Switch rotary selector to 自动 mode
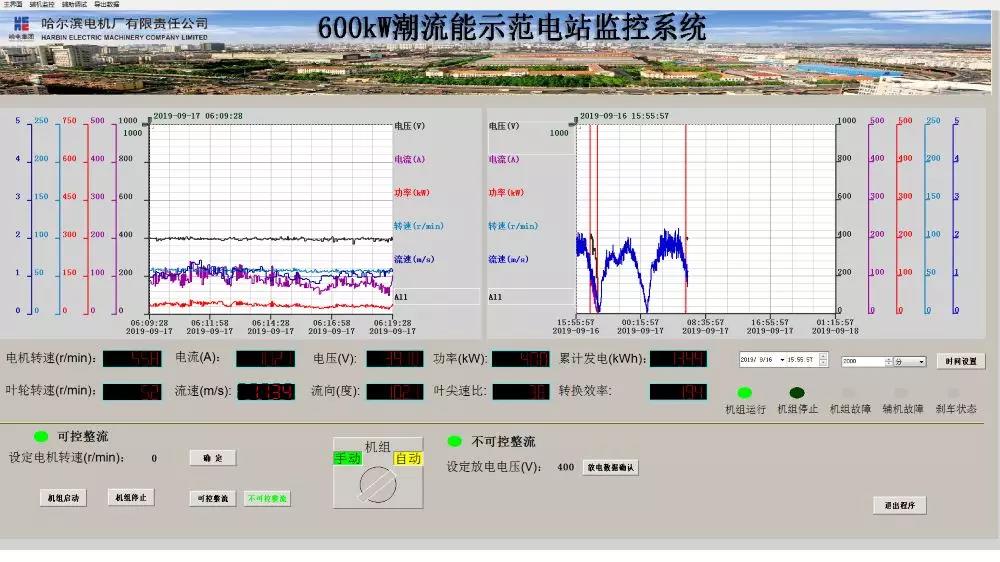This screenshot has height=562, width=1000. coord(408,458)
